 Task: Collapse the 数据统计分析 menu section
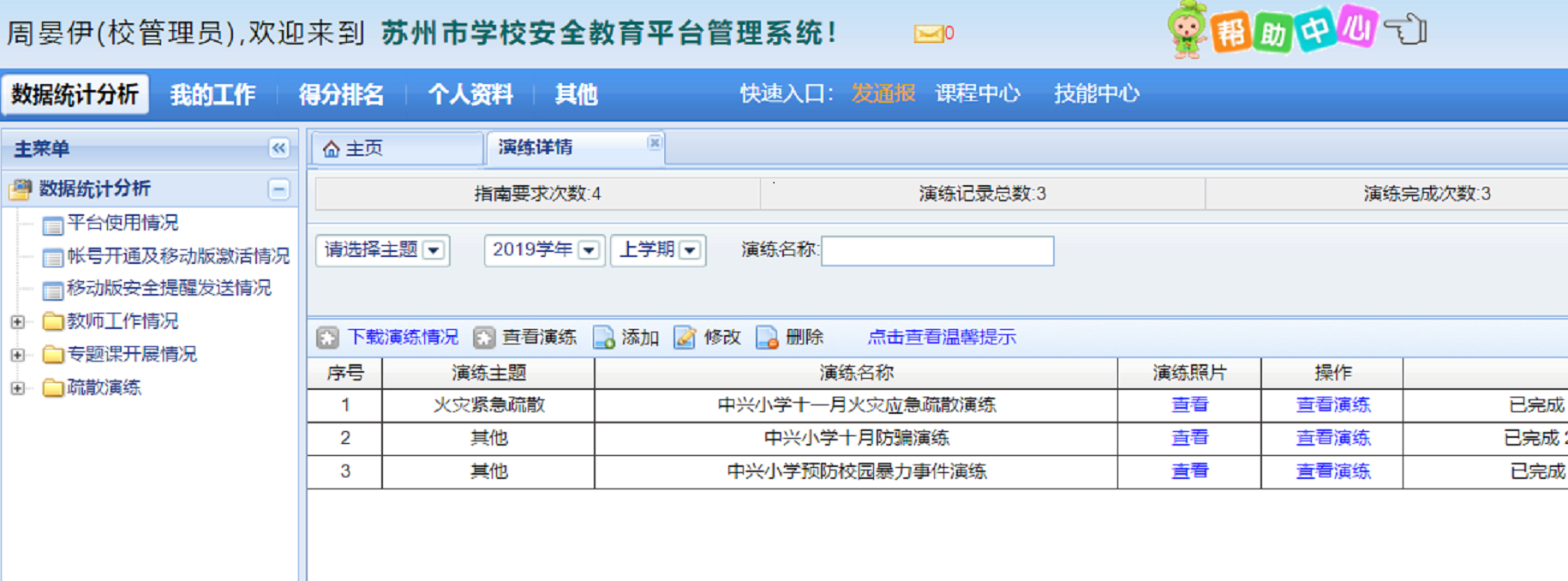[x=278, y=189]
